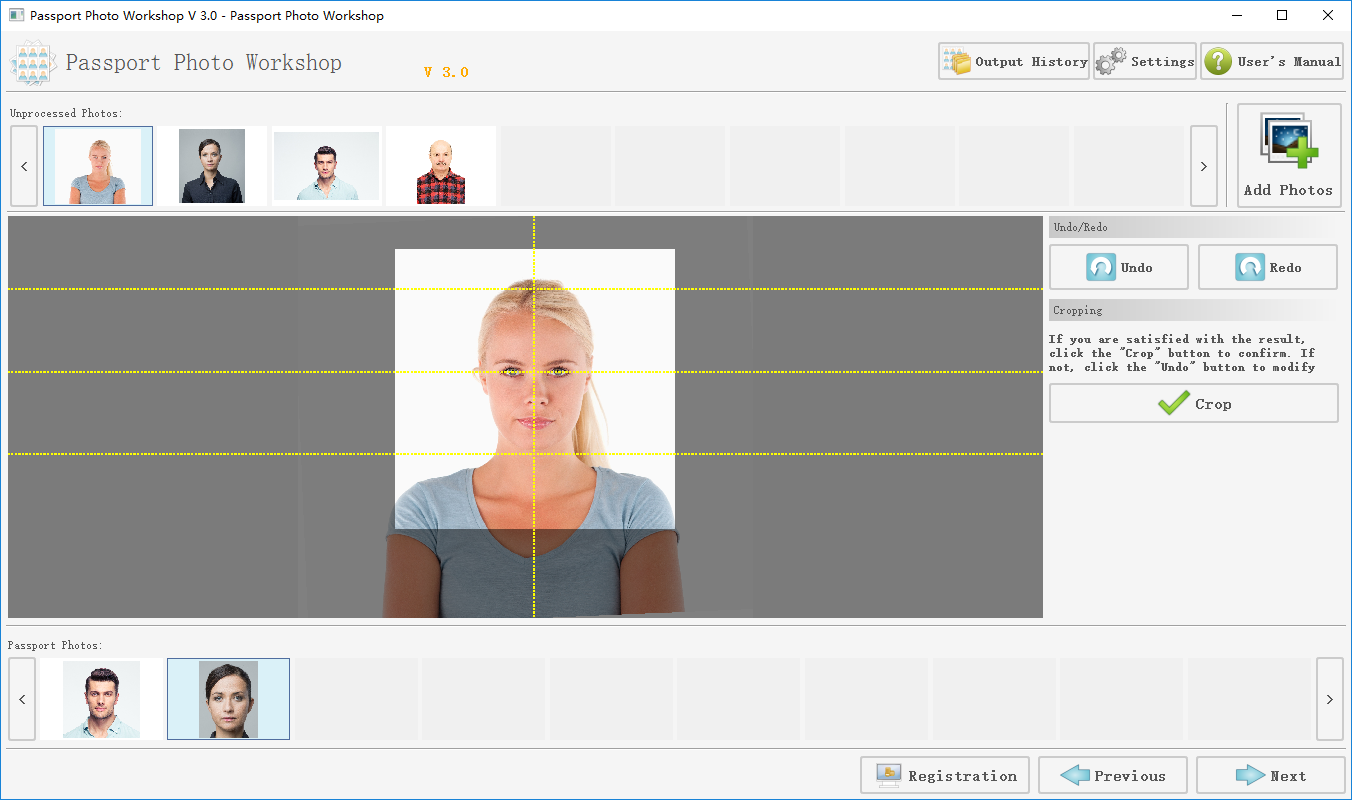Redo the cropping change

pos(1268,267)
